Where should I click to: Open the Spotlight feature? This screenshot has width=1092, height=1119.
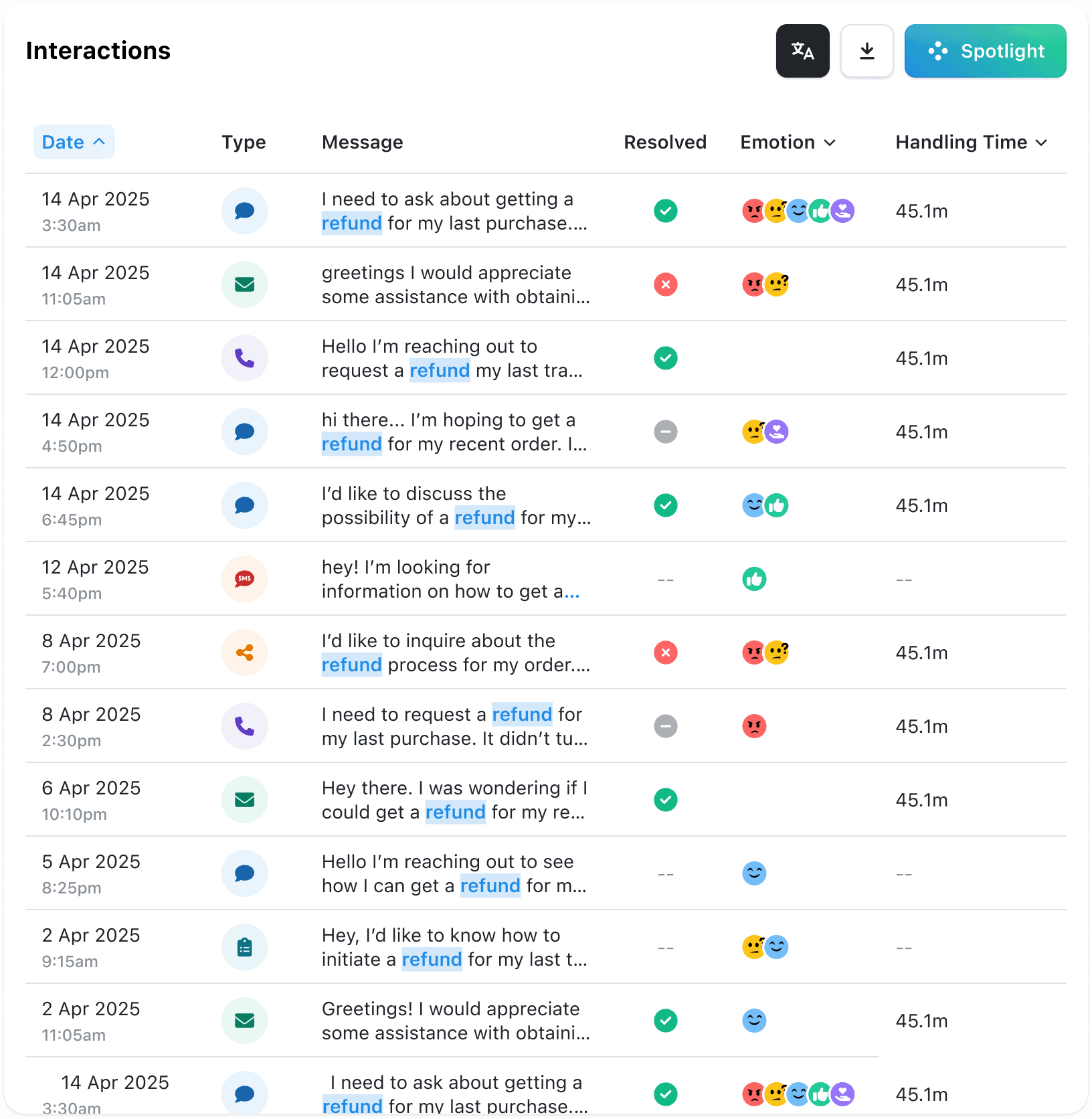click(x=985, y=51)
